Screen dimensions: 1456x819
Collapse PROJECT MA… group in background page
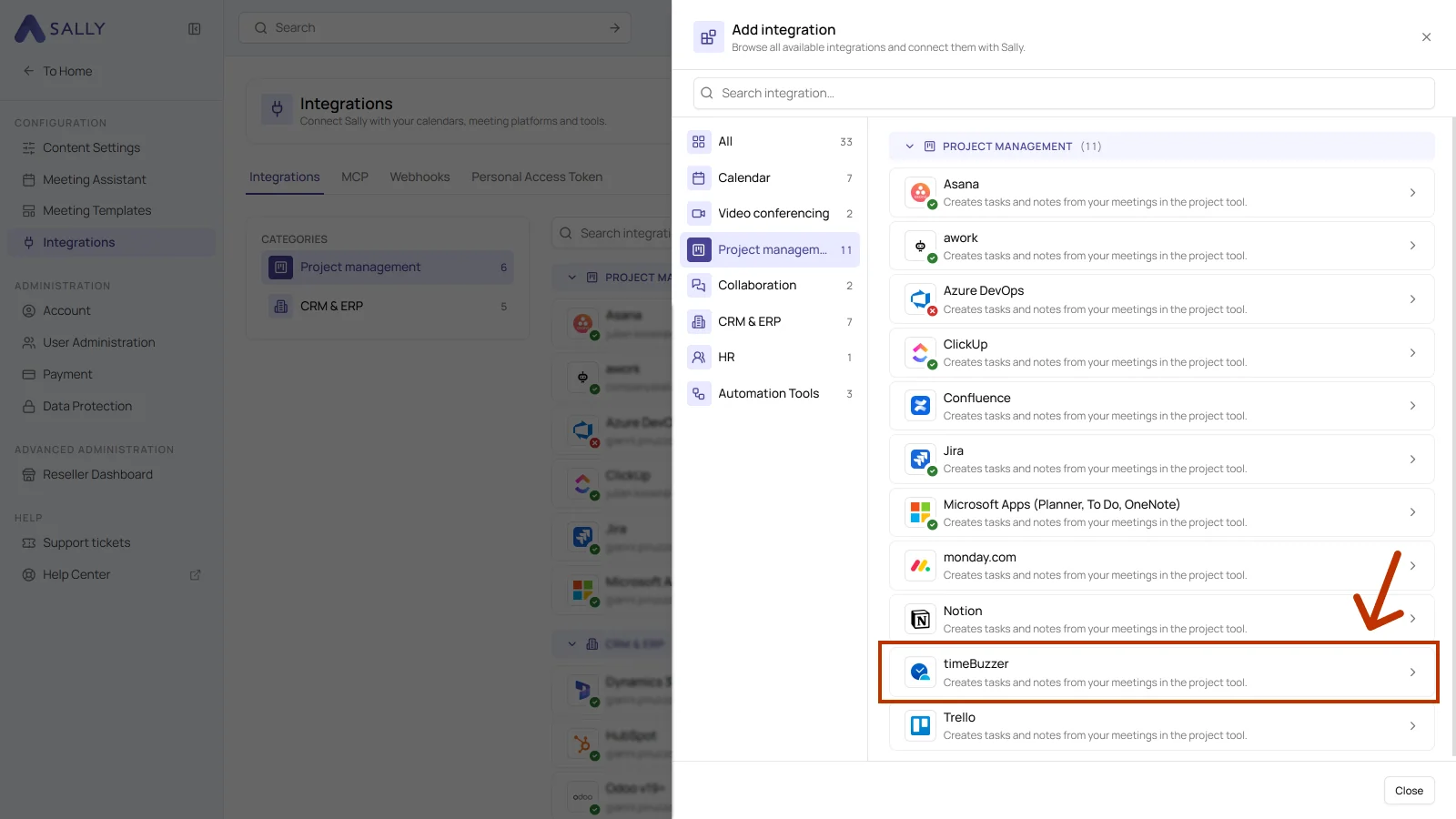coord(571,278)
